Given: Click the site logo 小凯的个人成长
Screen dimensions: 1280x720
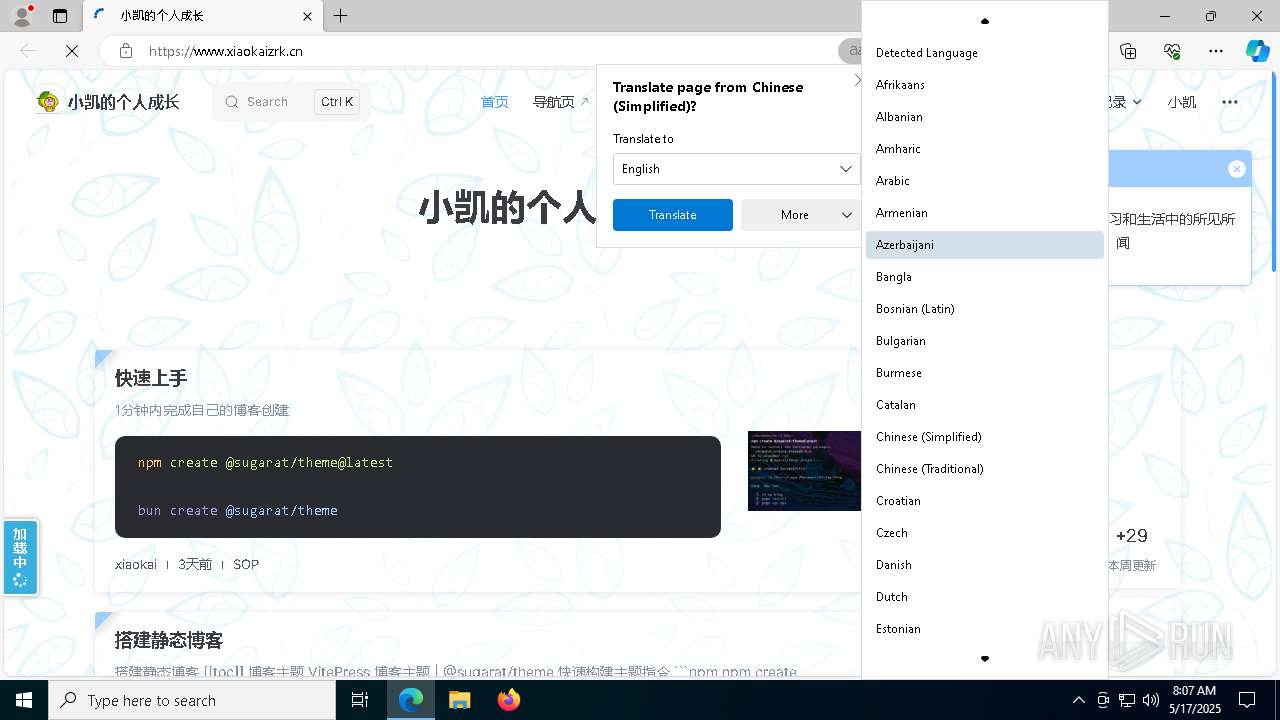Looking at the screenshot, I should click(108, 102).
